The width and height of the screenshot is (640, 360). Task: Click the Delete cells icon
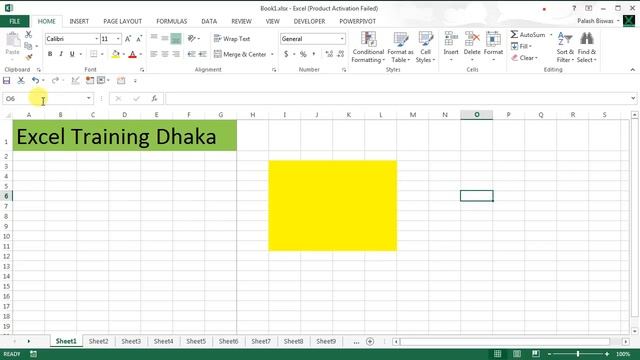[x=472, y=39]
